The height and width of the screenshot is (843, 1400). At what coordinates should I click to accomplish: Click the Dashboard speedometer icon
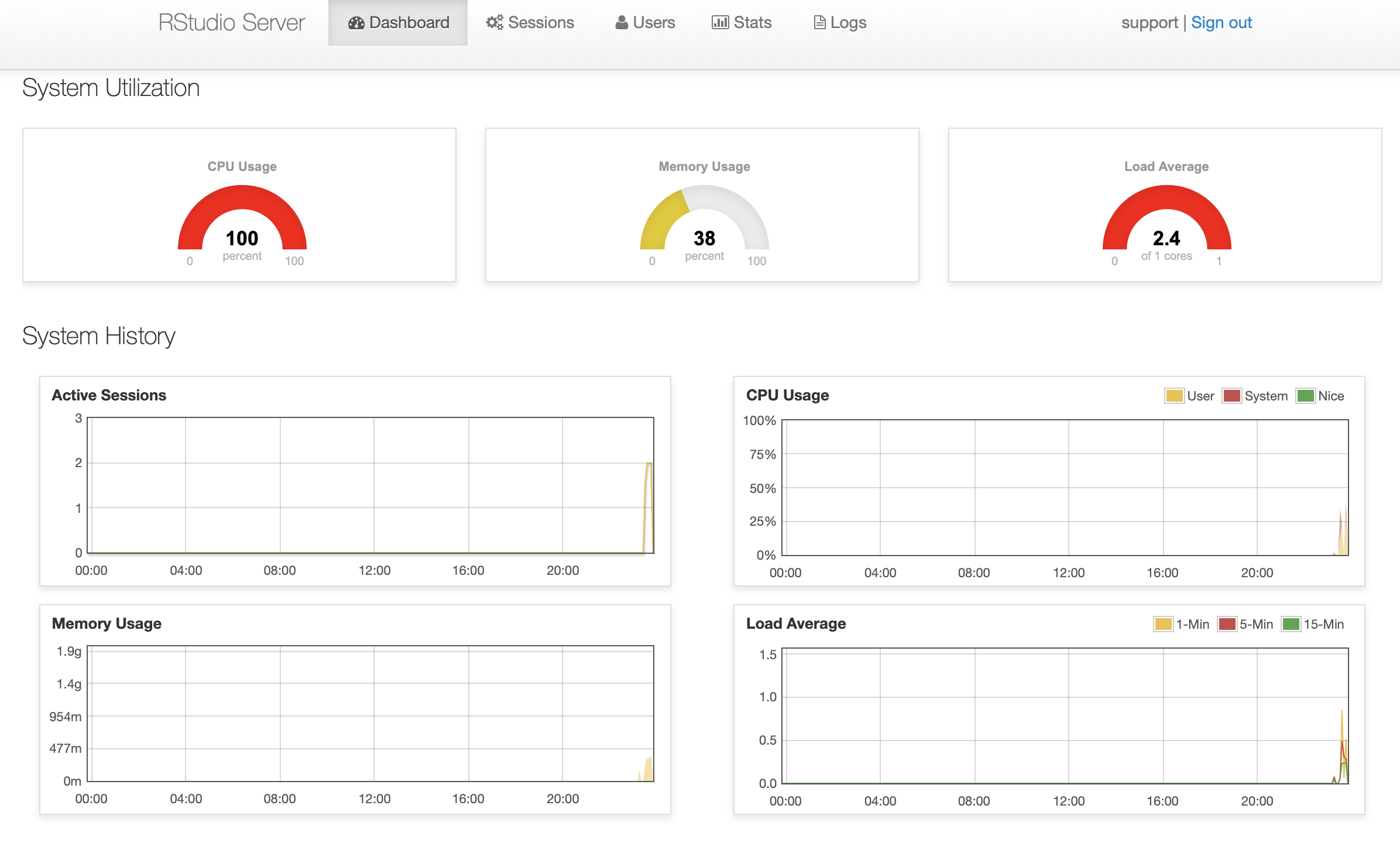[x=356, y=23]
